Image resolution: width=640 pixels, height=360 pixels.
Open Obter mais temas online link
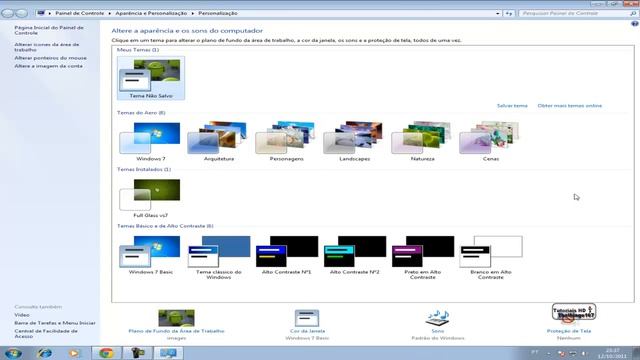click(x=569, y=106)
